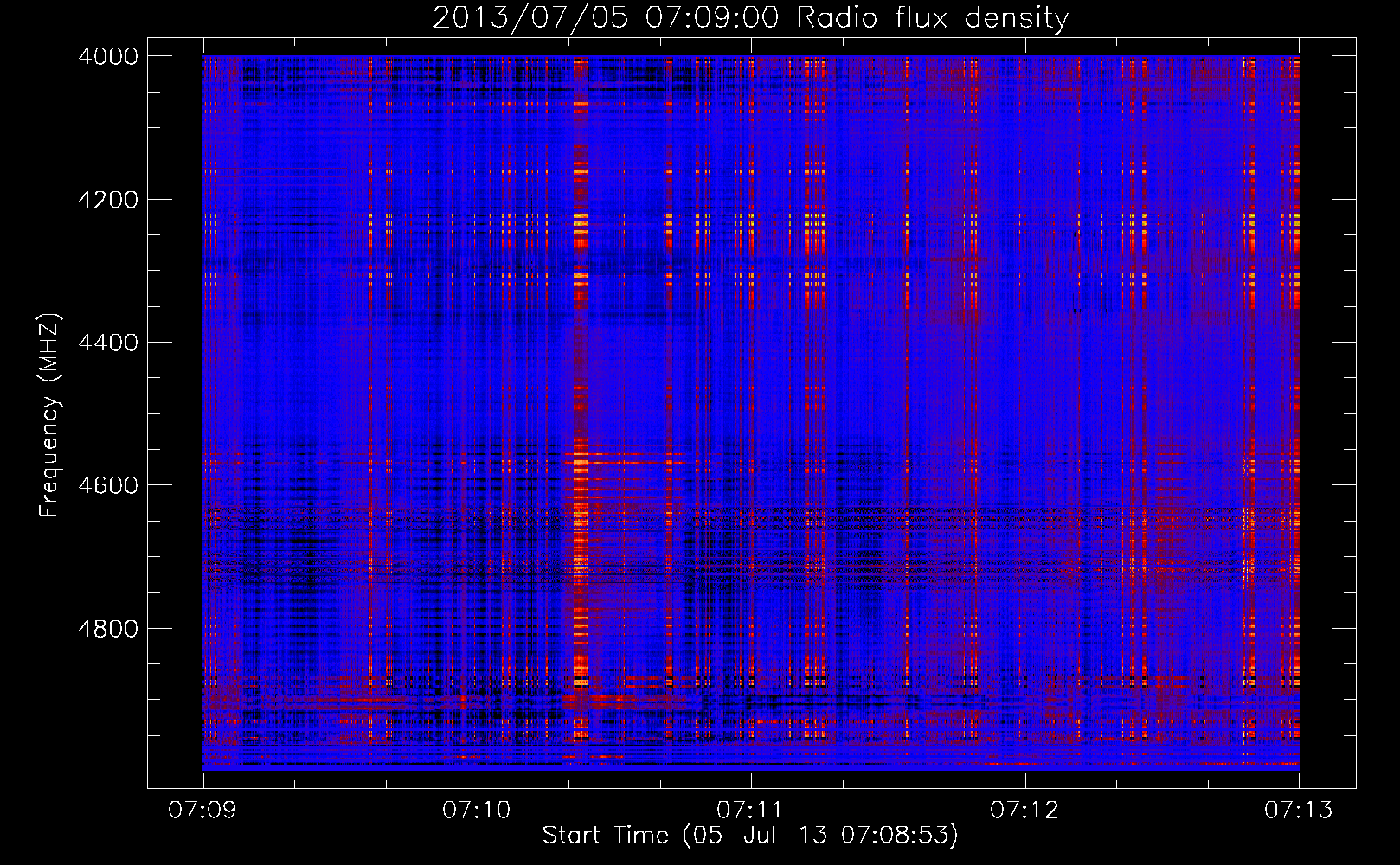The image size is (1400, 865).
Task: Click the 07:12 time tick label
Action: (1024, 811)
